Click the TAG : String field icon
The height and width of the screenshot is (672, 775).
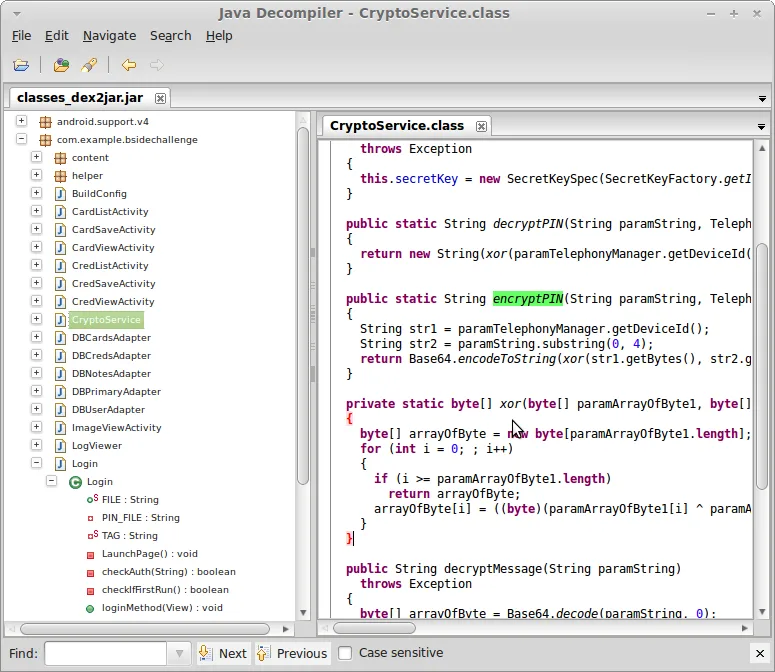coord(92,535)
